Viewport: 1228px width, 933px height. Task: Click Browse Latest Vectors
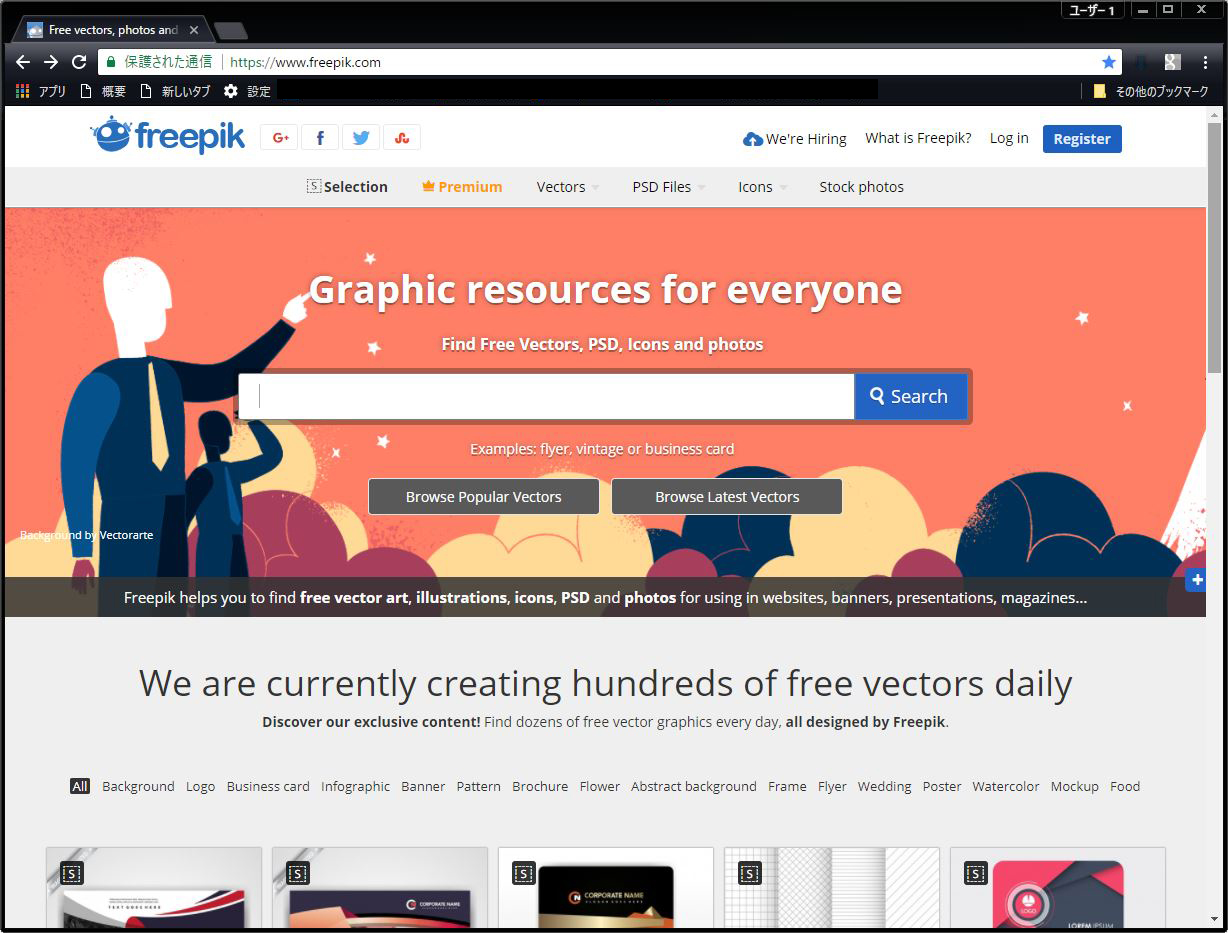(727, 496)
